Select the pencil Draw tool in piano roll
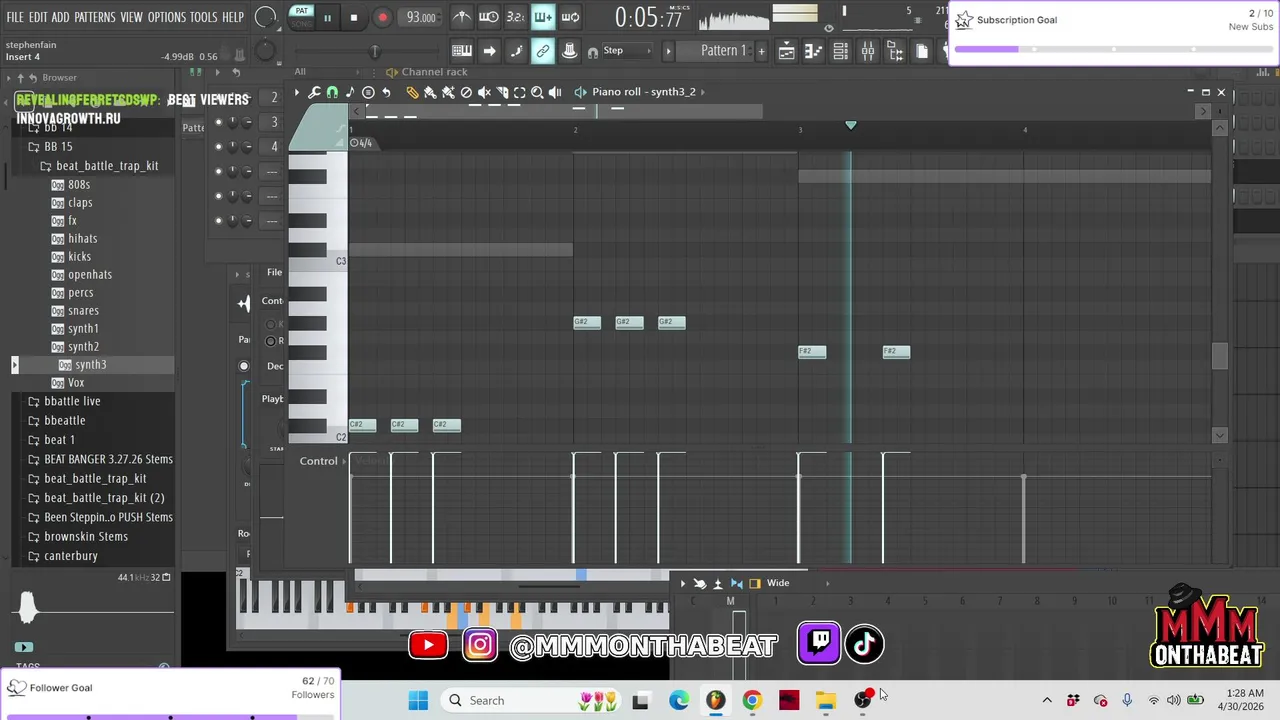The height and width of the screenshot is (720, 1280). coord(412,92)
